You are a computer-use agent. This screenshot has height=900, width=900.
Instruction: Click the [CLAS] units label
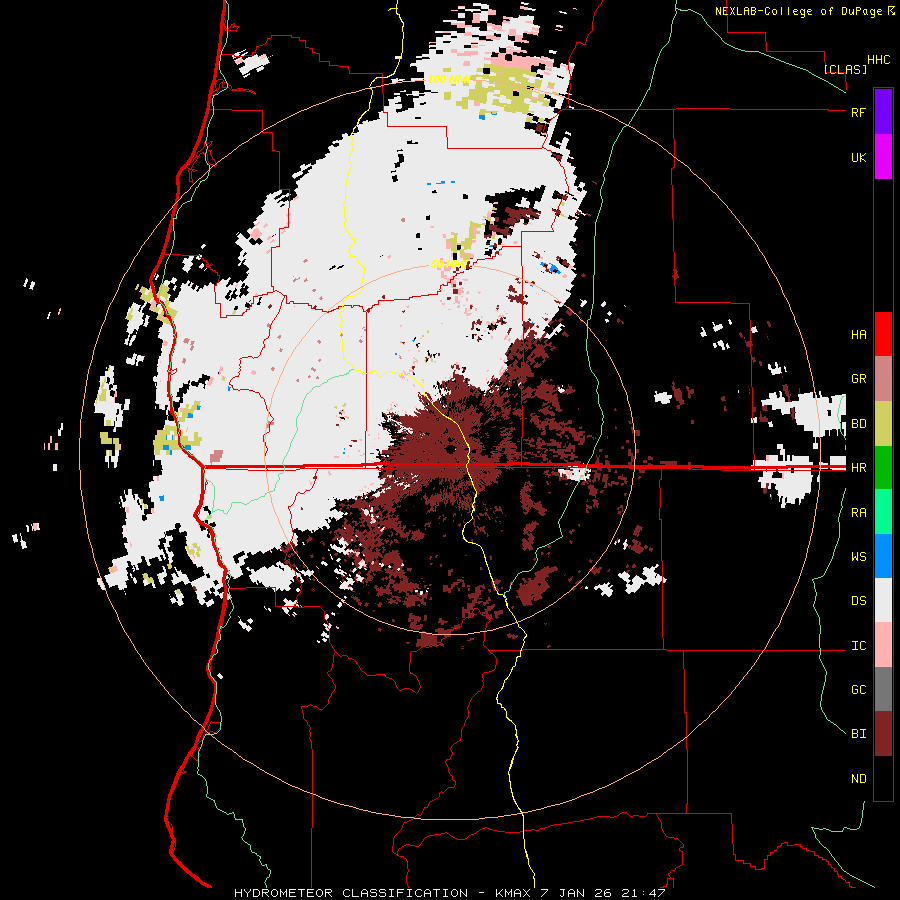click(845, 69)
